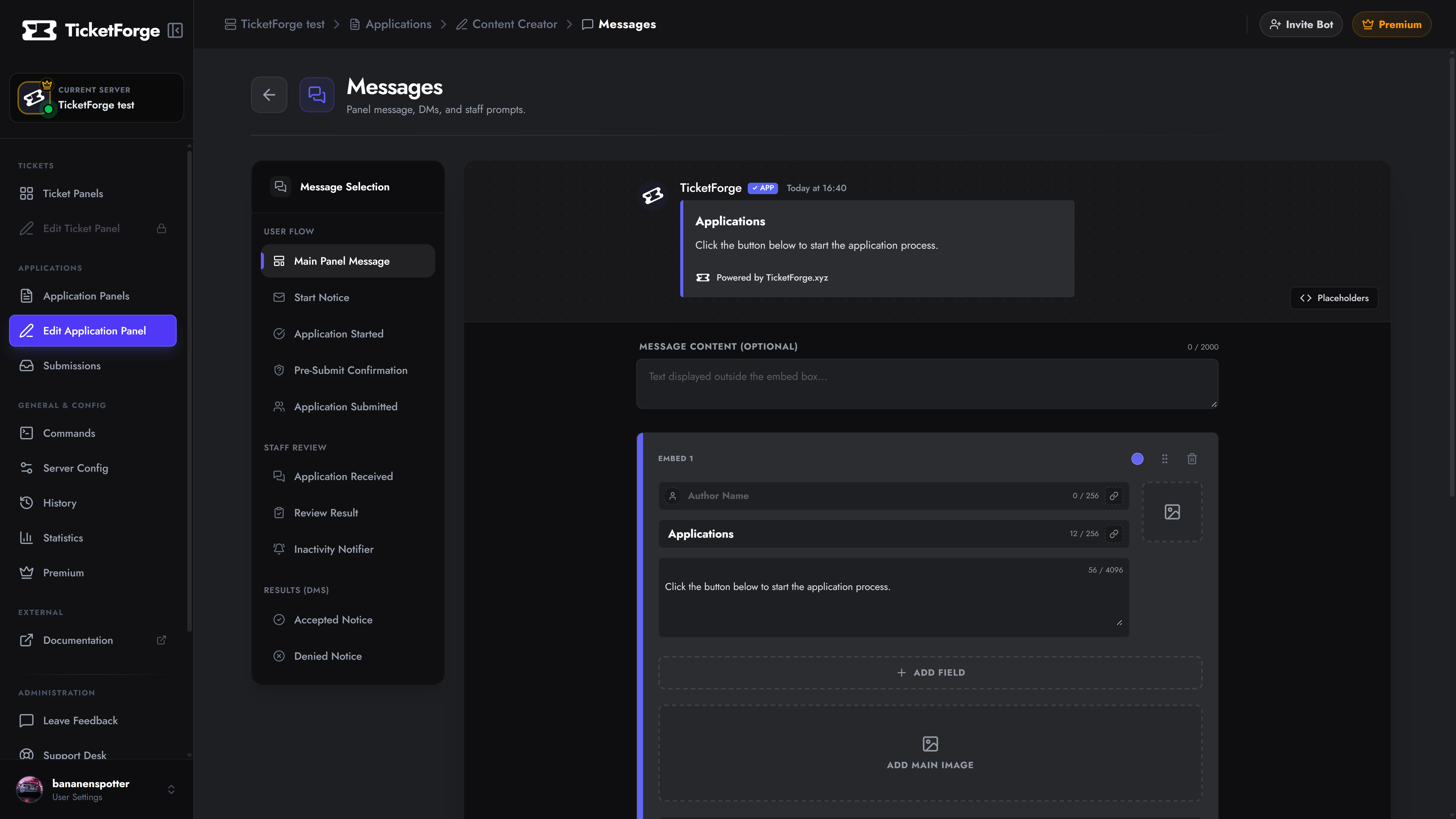
Task: Select the Application Started message
Action: [348, 333]
